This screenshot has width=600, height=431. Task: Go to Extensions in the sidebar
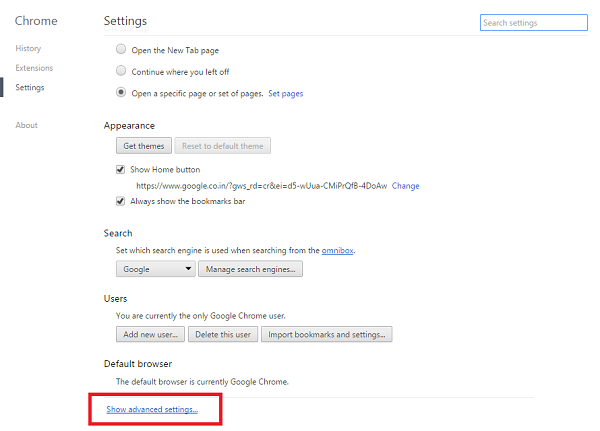pos(34,68)
